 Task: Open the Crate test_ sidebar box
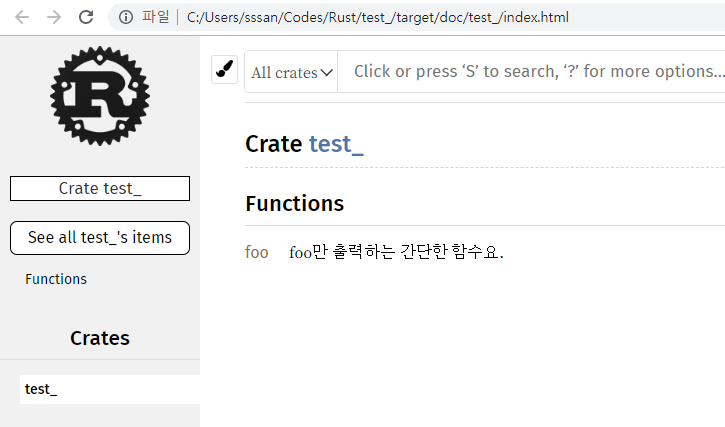point(100,188)
